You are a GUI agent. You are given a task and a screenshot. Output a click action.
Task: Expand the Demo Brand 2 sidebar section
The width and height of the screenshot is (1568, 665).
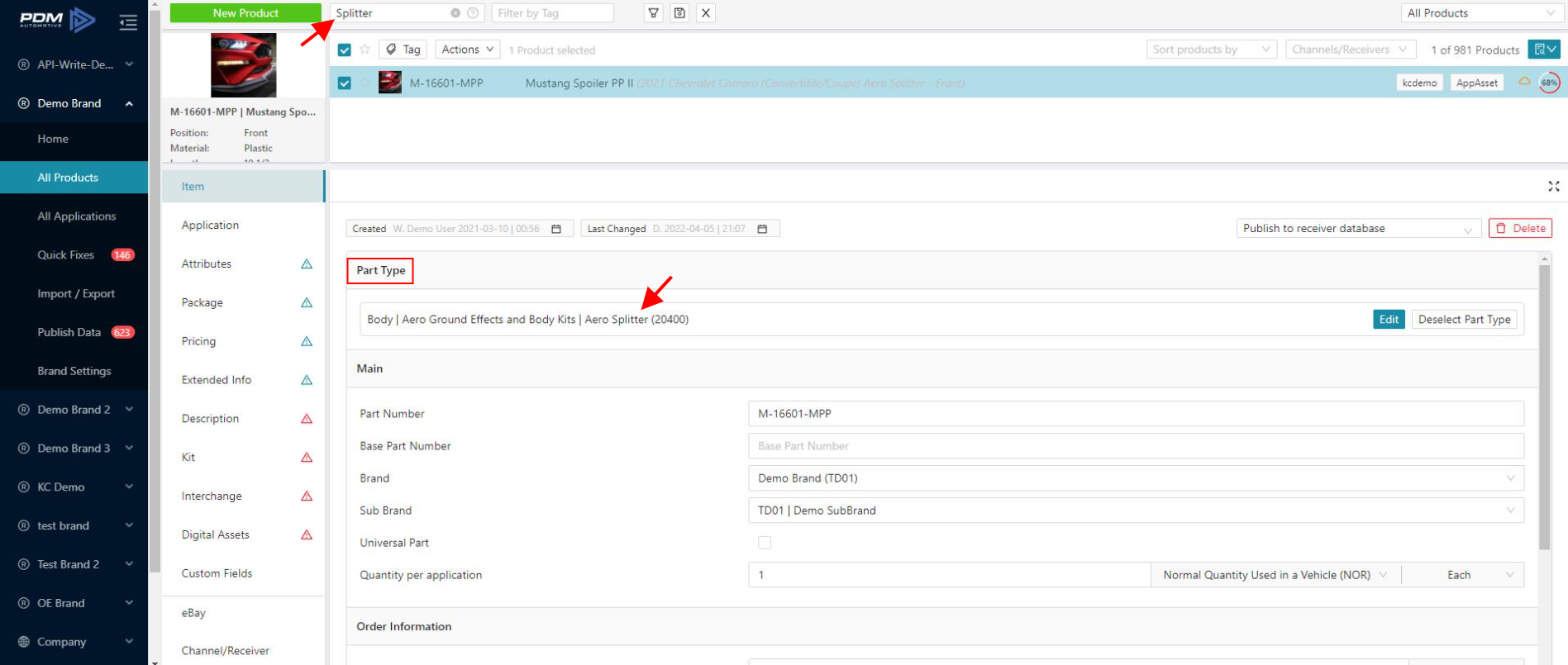click(129, 410)
